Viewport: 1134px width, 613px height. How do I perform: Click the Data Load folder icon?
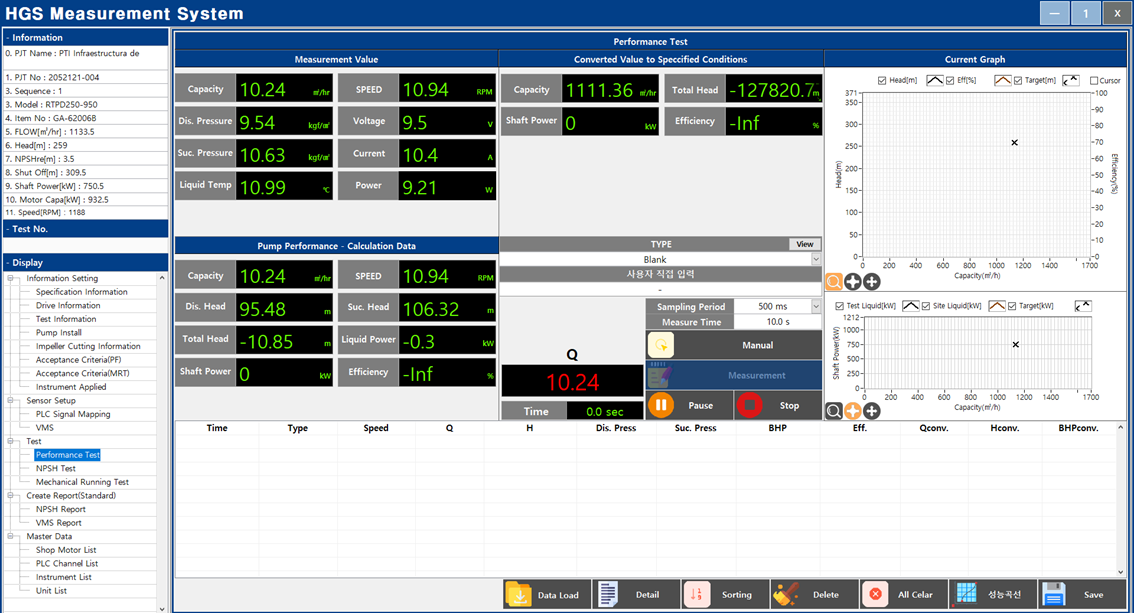pos(519,594)
